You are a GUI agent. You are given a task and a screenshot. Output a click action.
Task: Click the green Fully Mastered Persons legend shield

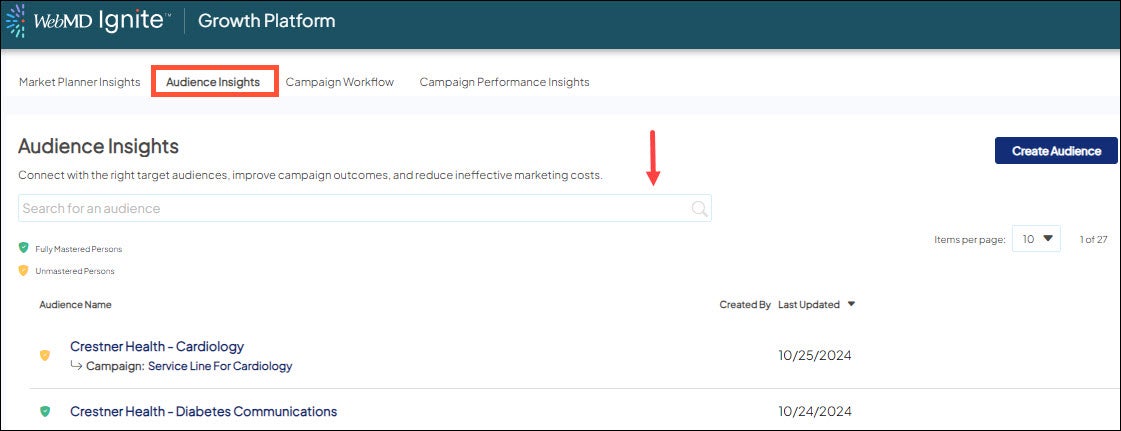coord(24,248)
